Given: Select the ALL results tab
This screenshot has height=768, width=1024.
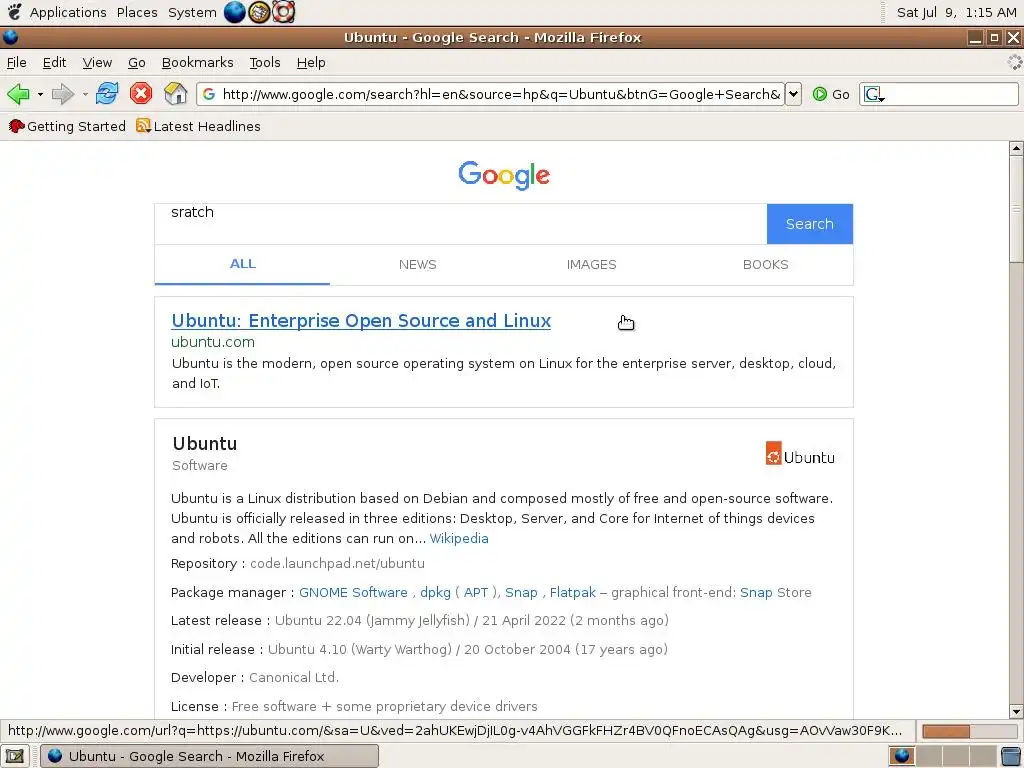Looking at the screenshot, I should click(x=242, y=264).
